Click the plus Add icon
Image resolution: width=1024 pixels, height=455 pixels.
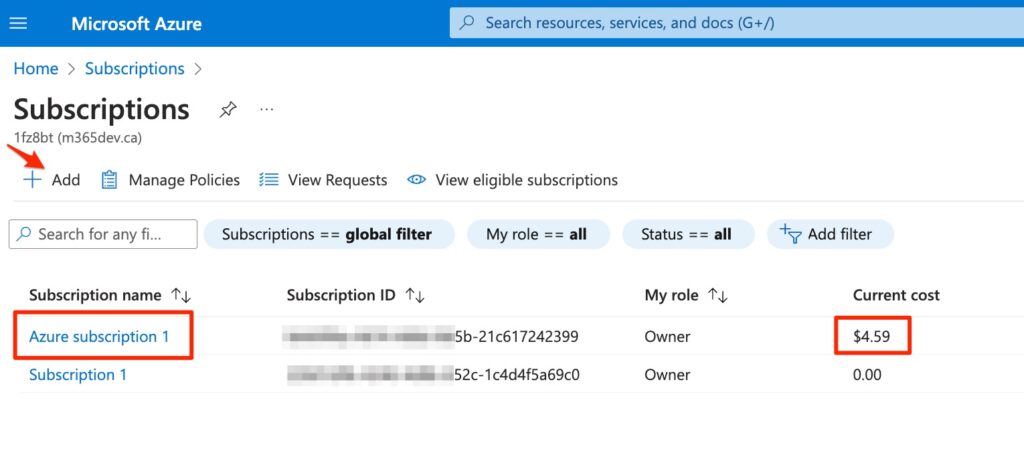coord(33,180)
